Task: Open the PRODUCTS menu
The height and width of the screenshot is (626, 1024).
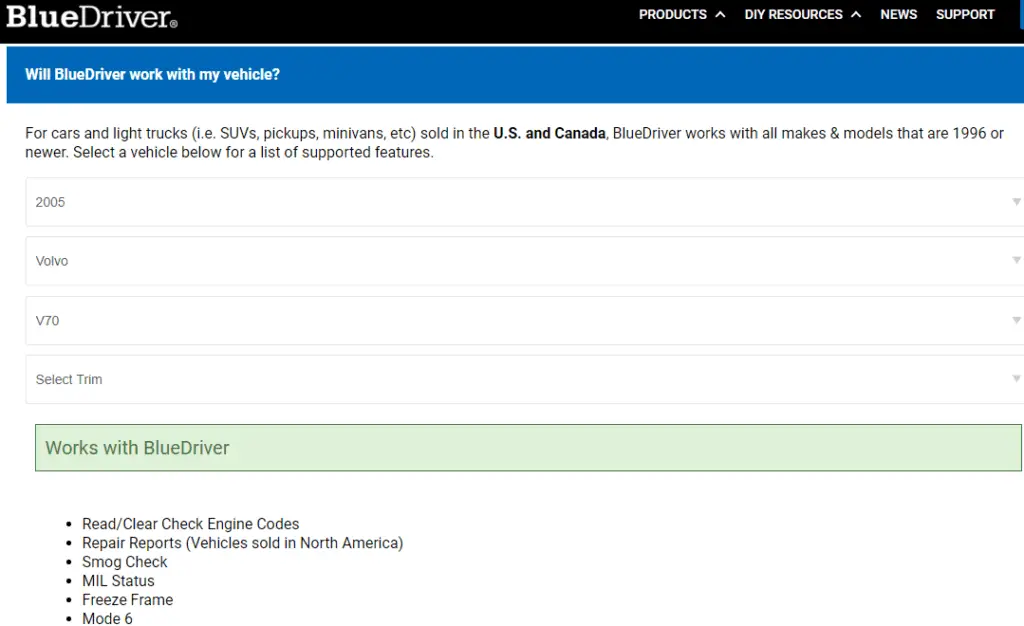Action: pos(673,14)
